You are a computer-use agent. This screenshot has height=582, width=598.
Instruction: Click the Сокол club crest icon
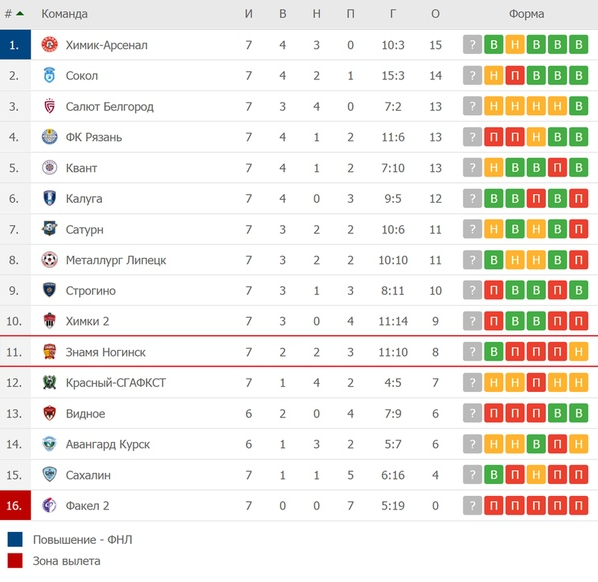(x=50, y=76)
